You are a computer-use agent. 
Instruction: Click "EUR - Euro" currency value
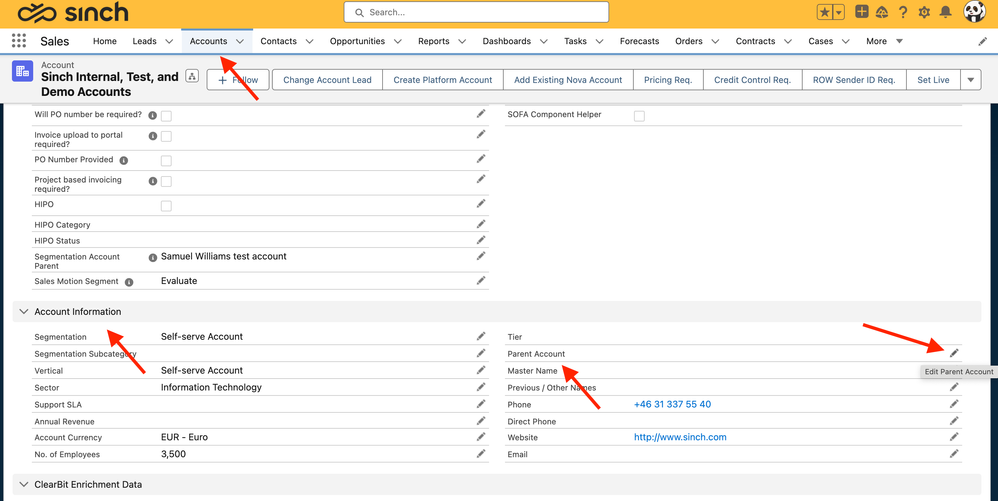pos(185,437)
